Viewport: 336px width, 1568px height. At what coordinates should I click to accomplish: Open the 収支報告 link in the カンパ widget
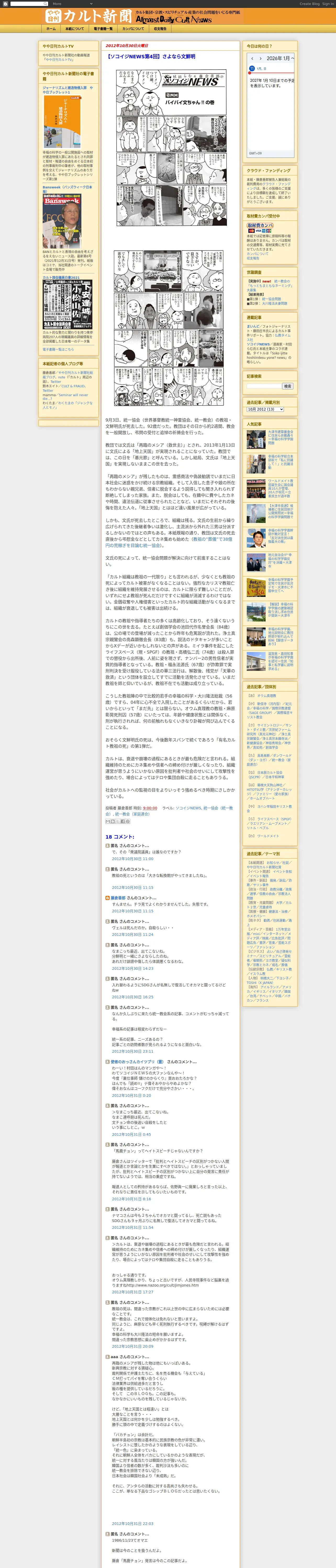pos(253,258)
